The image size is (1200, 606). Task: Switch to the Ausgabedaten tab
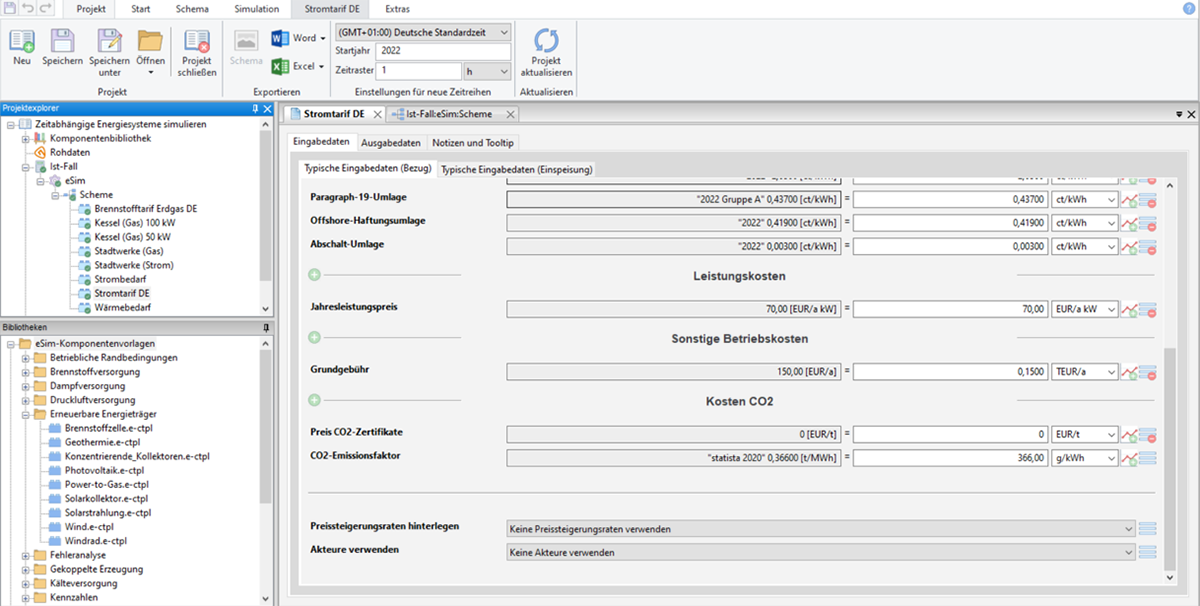390,143
